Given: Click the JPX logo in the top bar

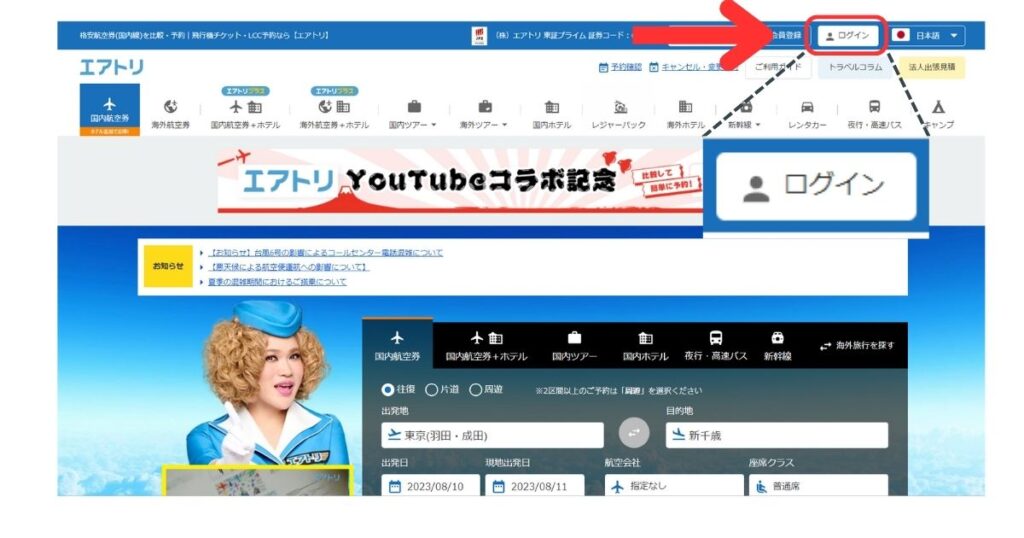Looking at the screenshot, I should 480,35.
